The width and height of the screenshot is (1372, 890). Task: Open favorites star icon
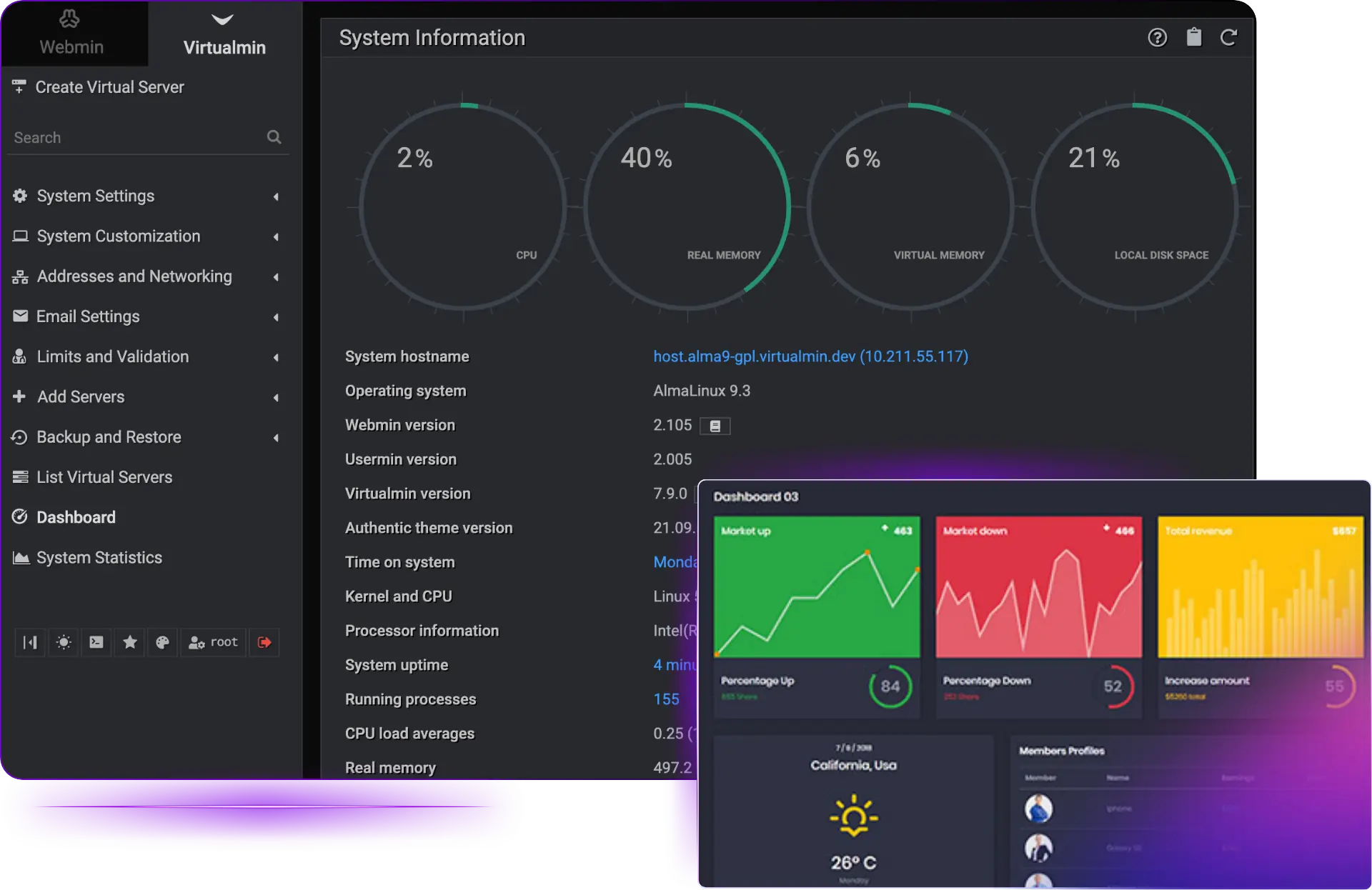[x=130, y=642]
